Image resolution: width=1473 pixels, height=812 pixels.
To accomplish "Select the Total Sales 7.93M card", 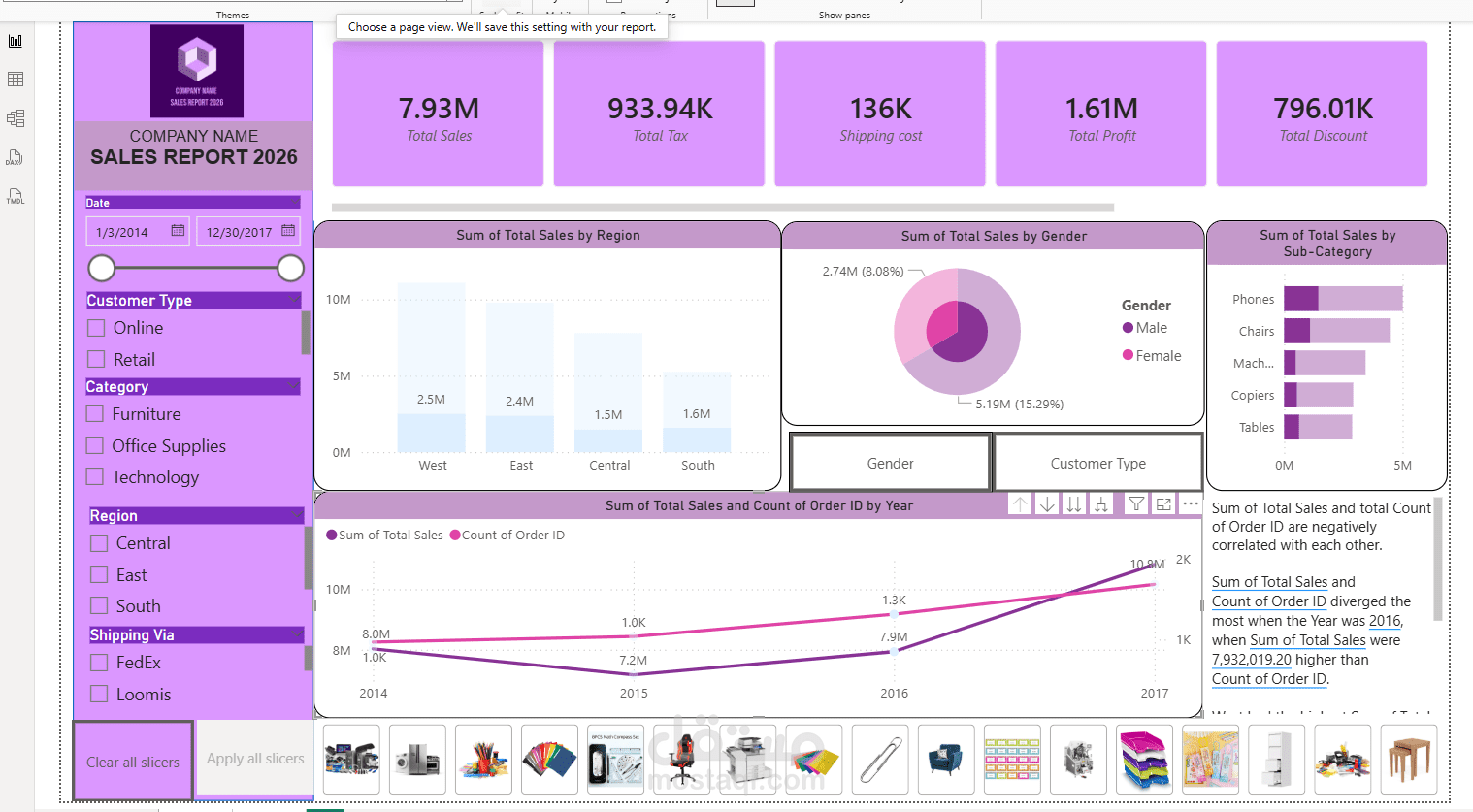I will coord(438,114).
